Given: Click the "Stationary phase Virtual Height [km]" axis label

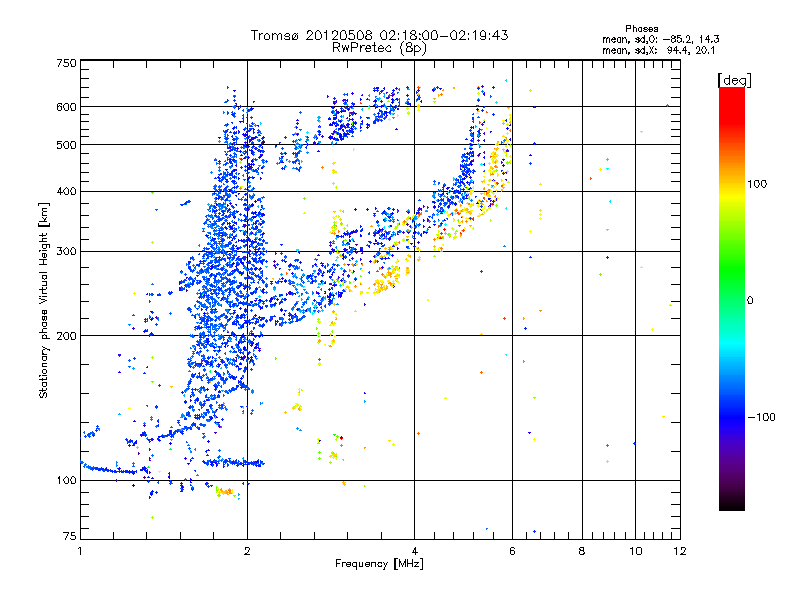Looking at the screenshot, I should point(44,300).
